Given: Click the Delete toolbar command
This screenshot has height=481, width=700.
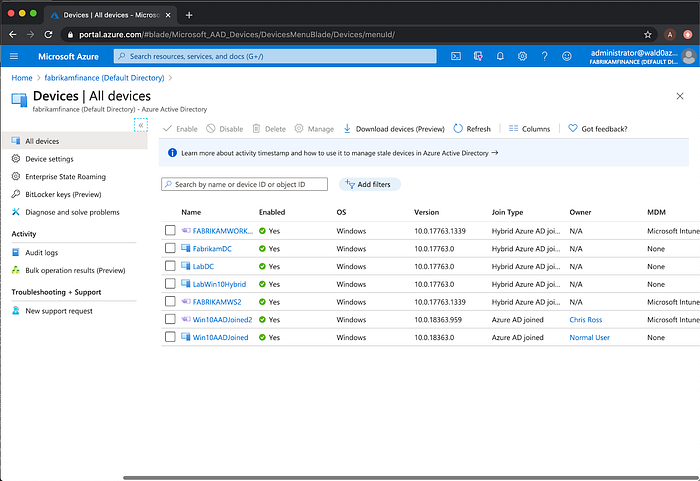Looking at the screenshot, I should [269, 129].
